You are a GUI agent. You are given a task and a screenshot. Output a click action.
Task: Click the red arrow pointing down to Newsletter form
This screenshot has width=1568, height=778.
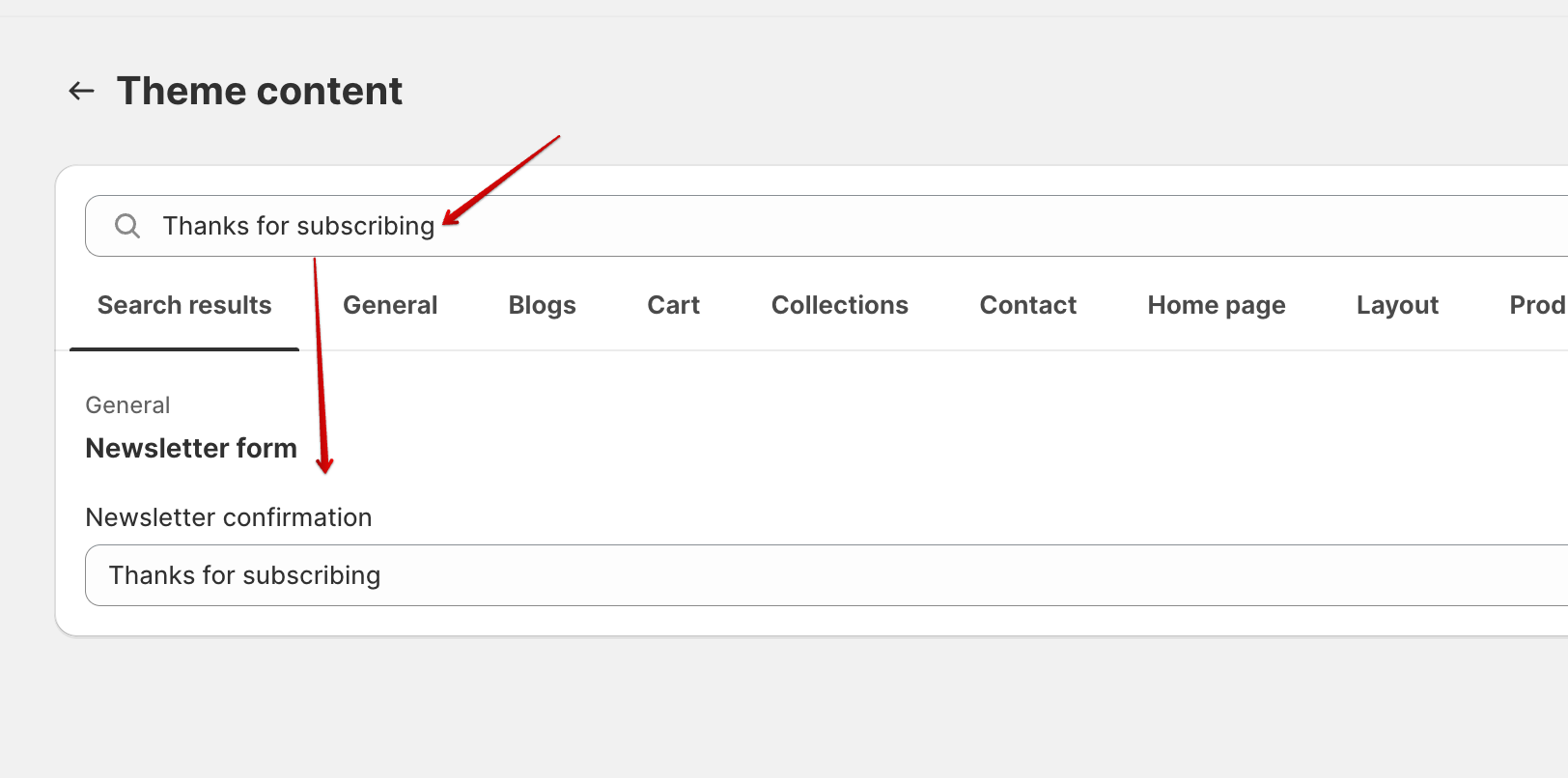click(320, 367)
